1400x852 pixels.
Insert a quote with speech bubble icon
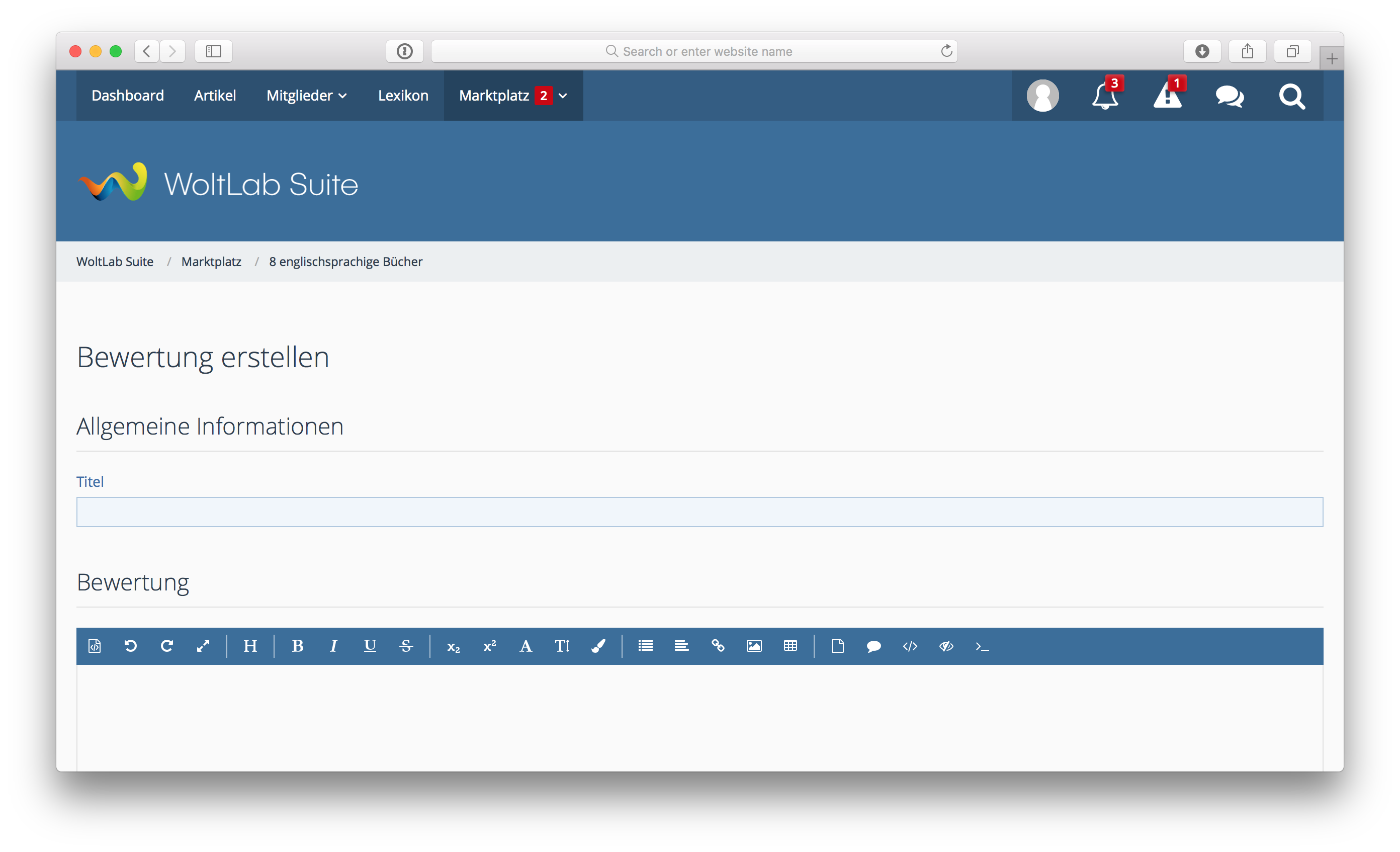click(x=873, y=646)
